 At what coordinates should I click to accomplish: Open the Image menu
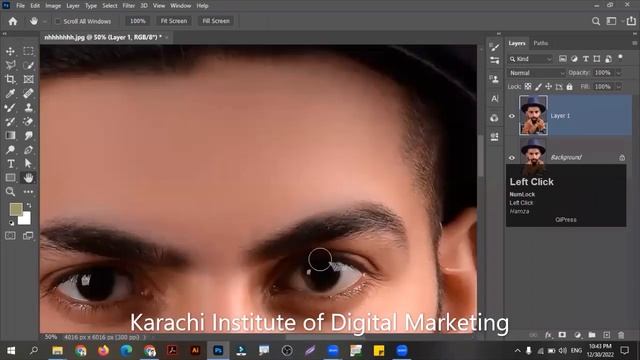pyautogui.click(x=53, y=6)
